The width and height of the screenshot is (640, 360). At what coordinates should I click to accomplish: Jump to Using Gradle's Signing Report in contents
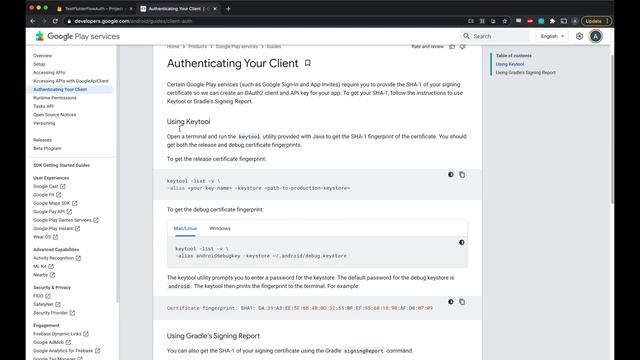526,73
